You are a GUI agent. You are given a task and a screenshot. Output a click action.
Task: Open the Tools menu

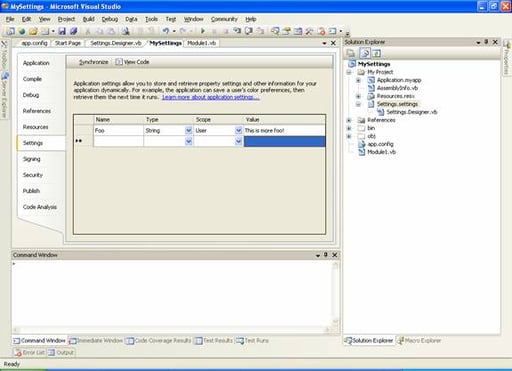point(151,19)
